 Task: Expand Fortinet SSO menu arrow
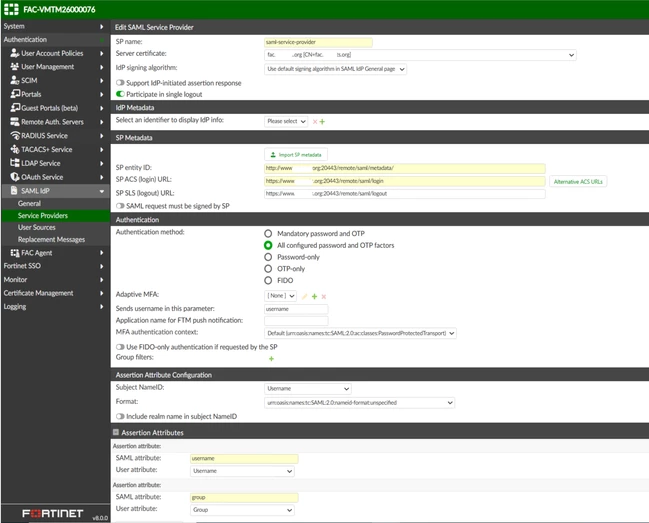coord(101,266)
